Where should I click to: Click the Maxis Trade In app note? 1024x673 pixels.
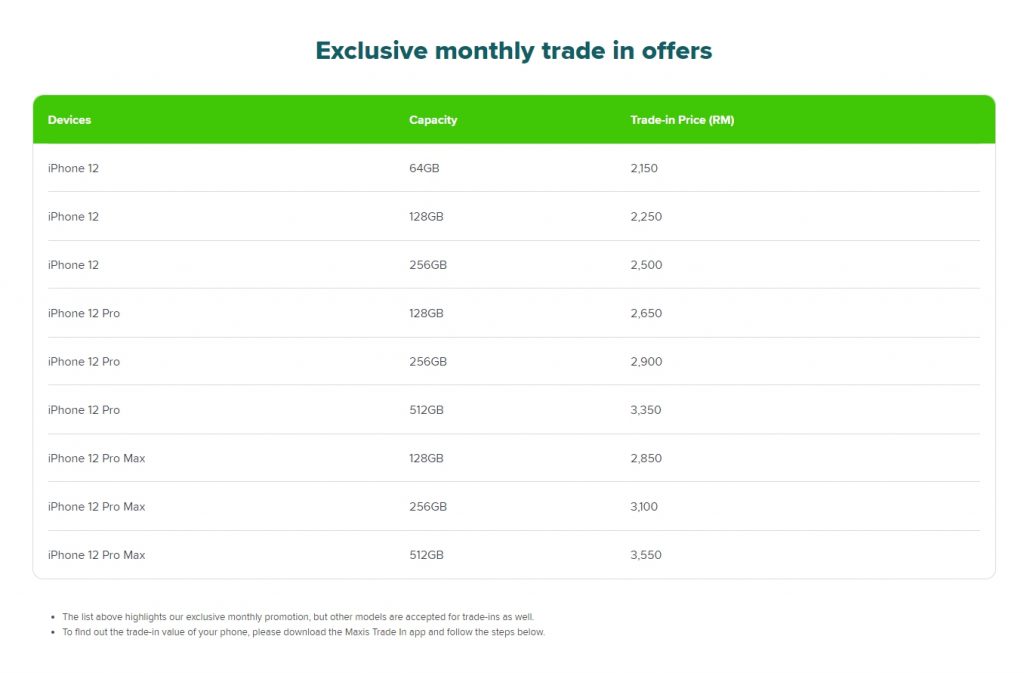tap(303, 632)
